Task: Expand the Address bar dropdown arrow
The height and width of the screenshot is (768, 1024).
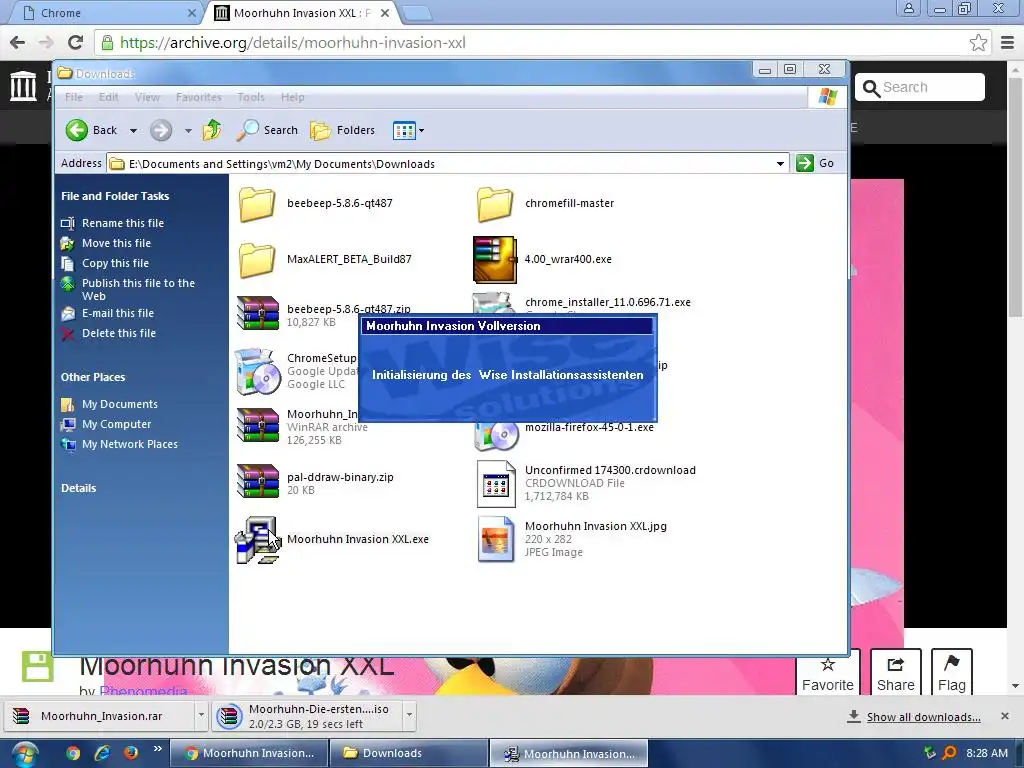Action: pos(780,164)
